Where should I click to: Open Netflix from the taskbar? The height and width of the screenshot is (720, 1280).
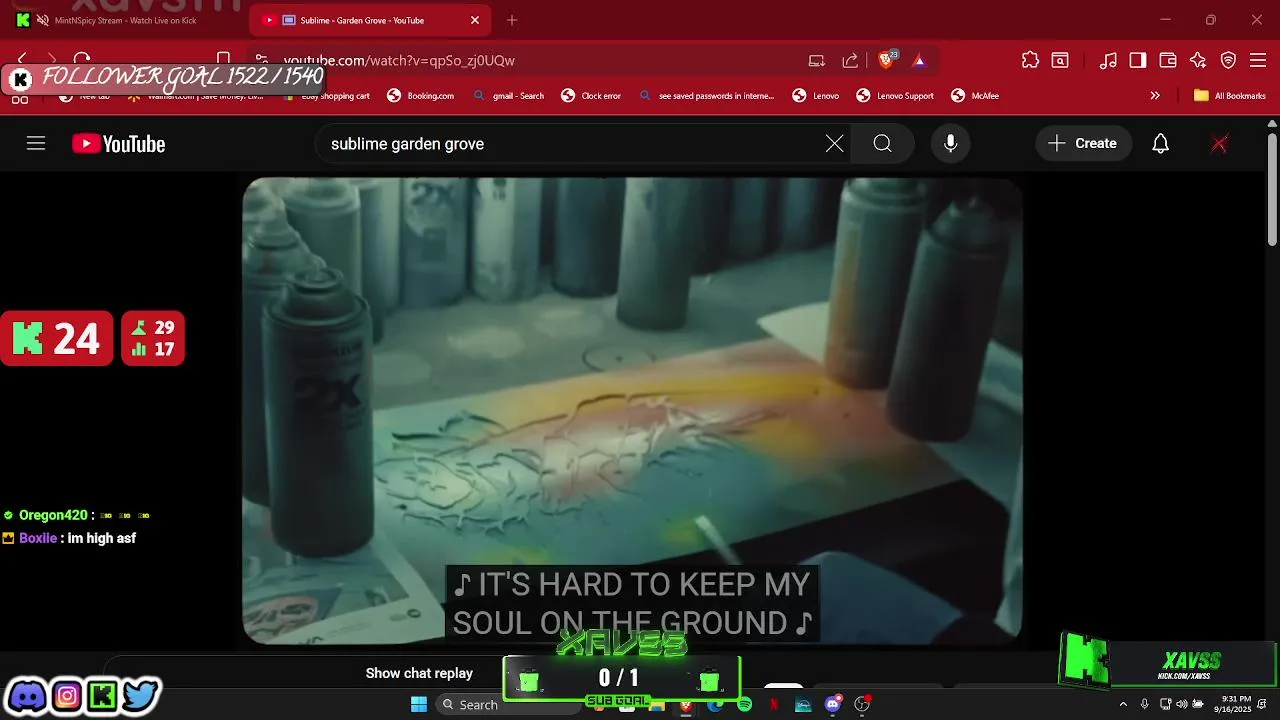coord(774,705)
